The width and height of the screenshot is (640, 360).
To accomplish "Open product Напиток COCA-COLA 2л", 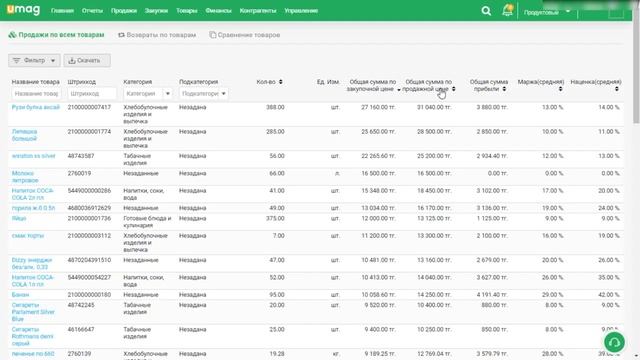I will click(33, 194).
